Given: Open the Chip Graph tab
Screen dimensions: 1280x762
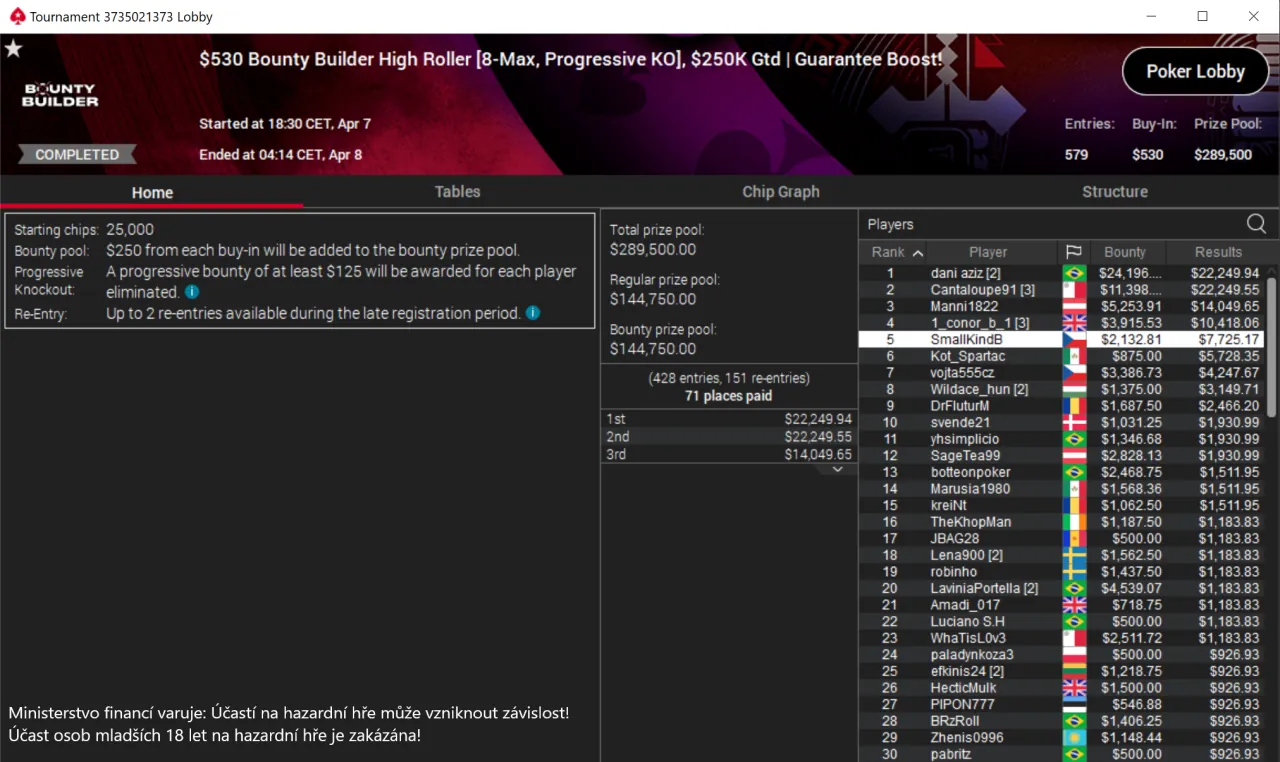Looking at the screenshot, I should (781, 192).
